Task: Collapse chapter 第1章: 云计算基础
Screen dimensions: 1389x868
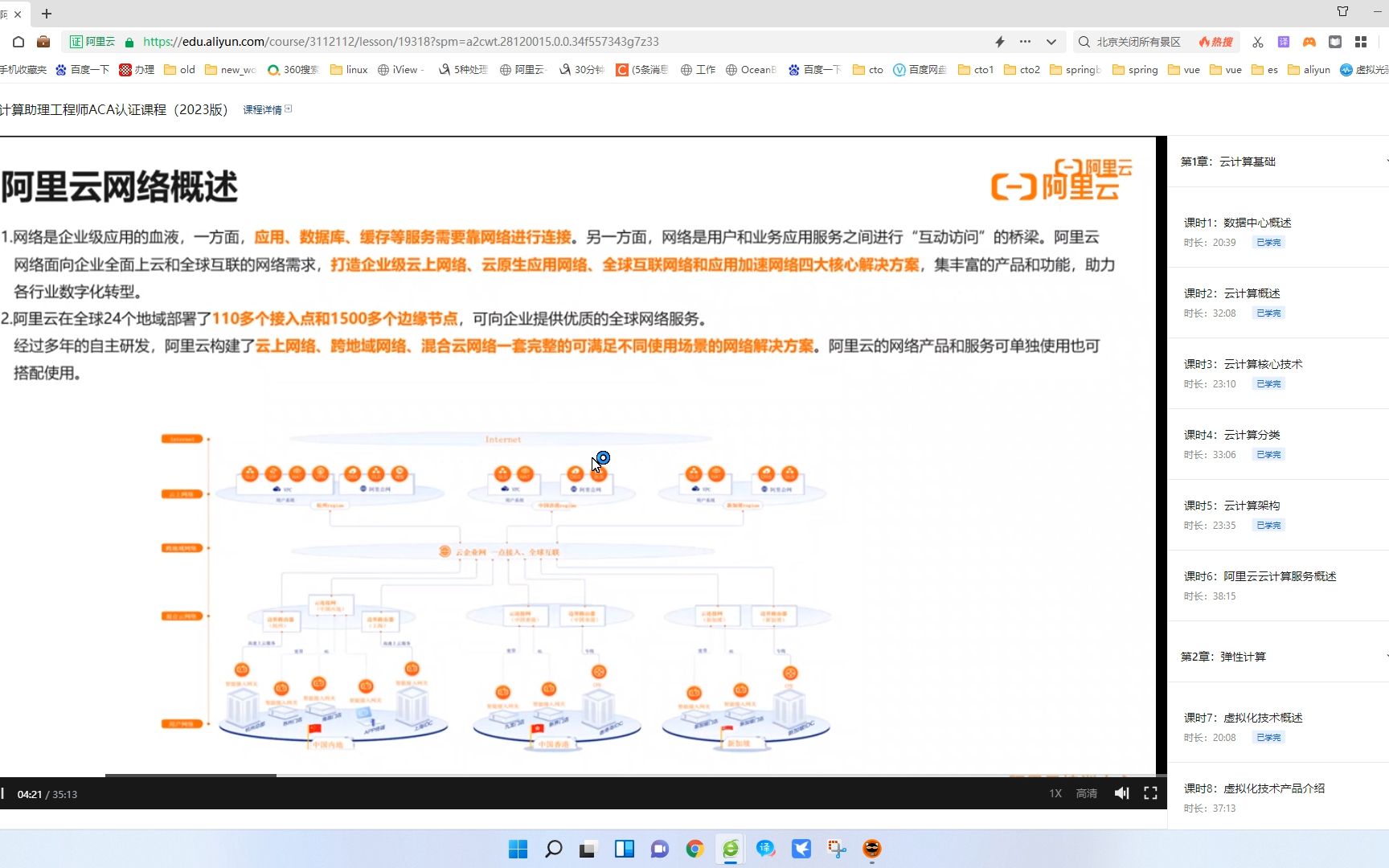Action: 1278,162
